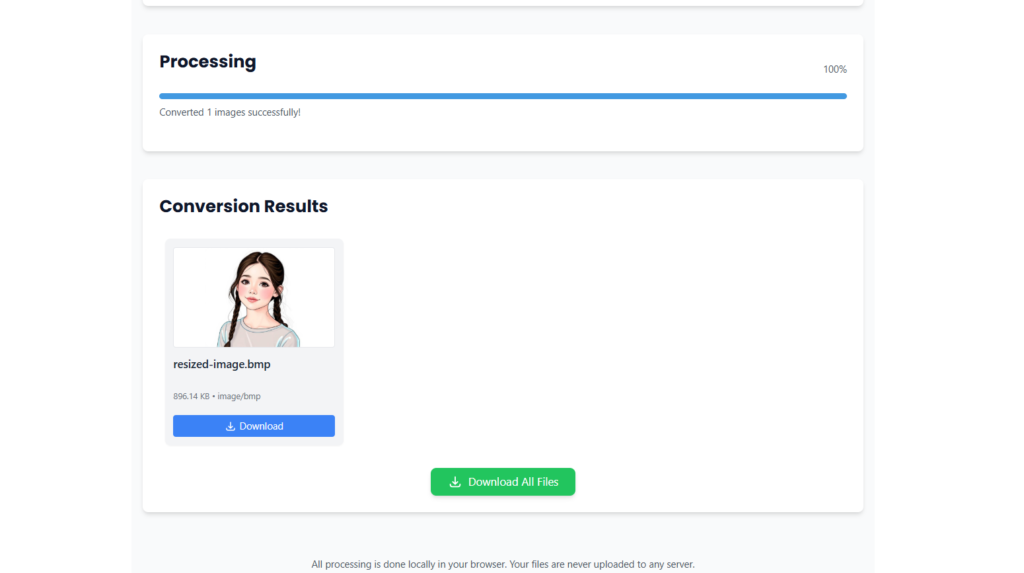Click the conversion progress bar
Image resolution: width=1024 pixels, height=573 pixels.
click(x=503, y=96)
